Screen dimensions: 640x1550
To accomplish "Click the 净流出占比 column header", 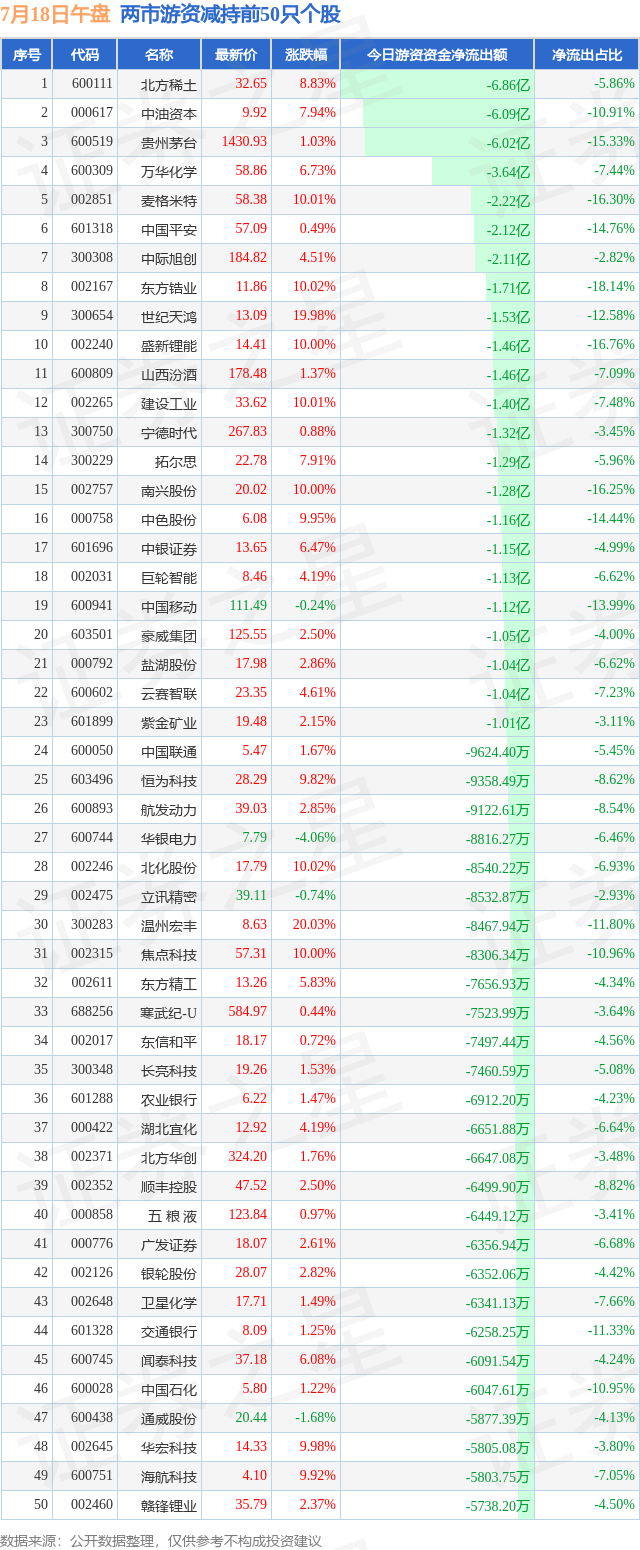I will [x=587, y=55].
